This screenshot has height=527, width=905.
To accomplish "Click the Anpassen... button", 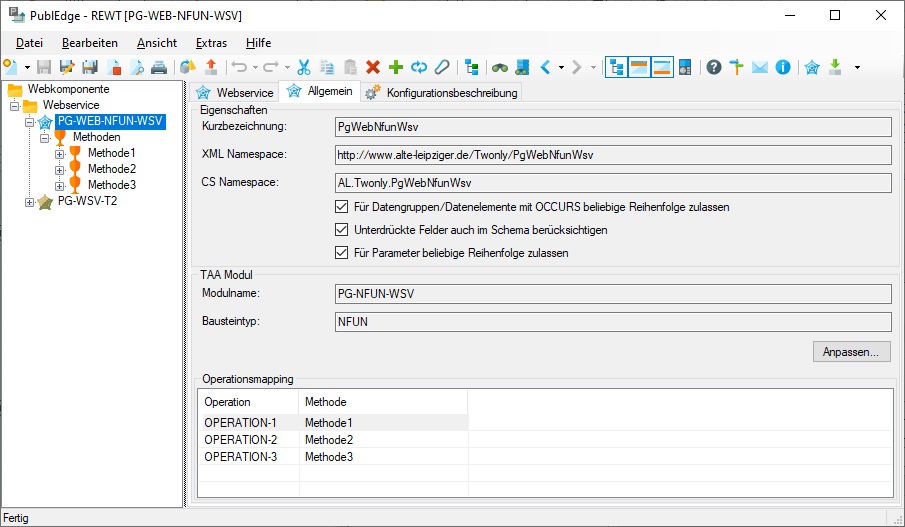I will [850, 352].
